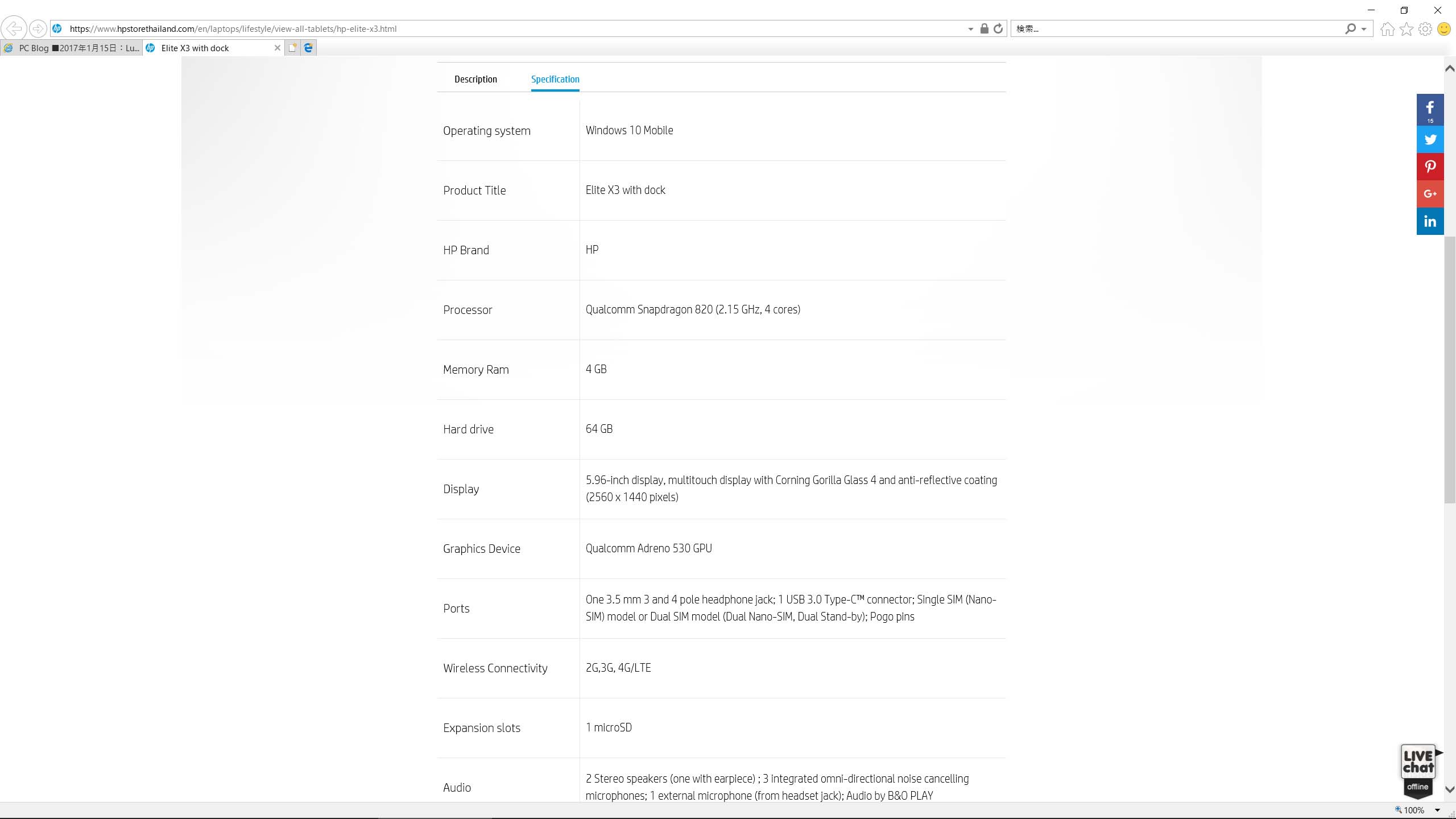Share page on Facebook
This screenshot has width=1456, height=819.
[1430, 109]
